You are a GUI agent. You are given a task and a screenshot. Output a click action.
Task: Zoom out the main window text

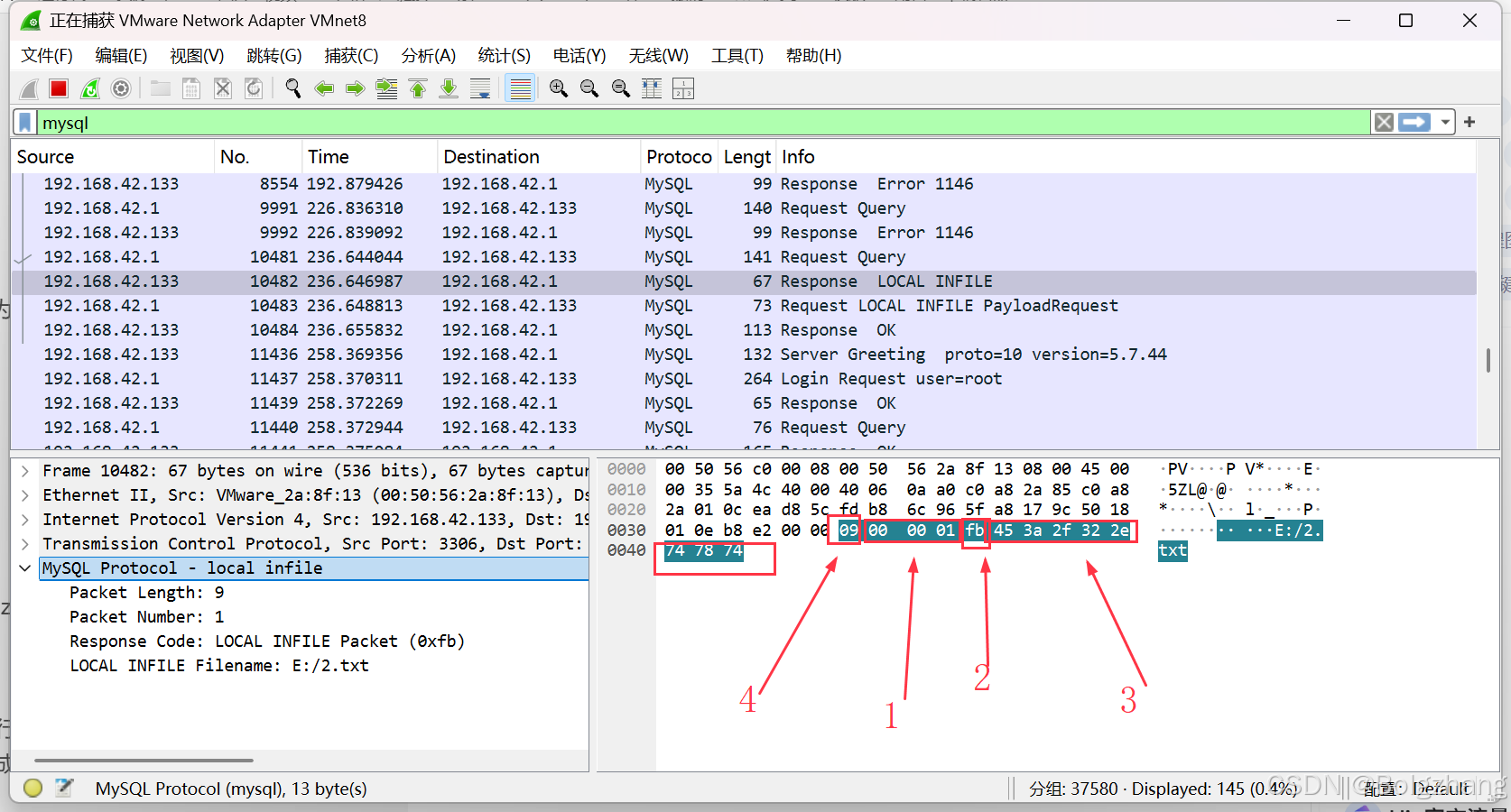[589, 88]
